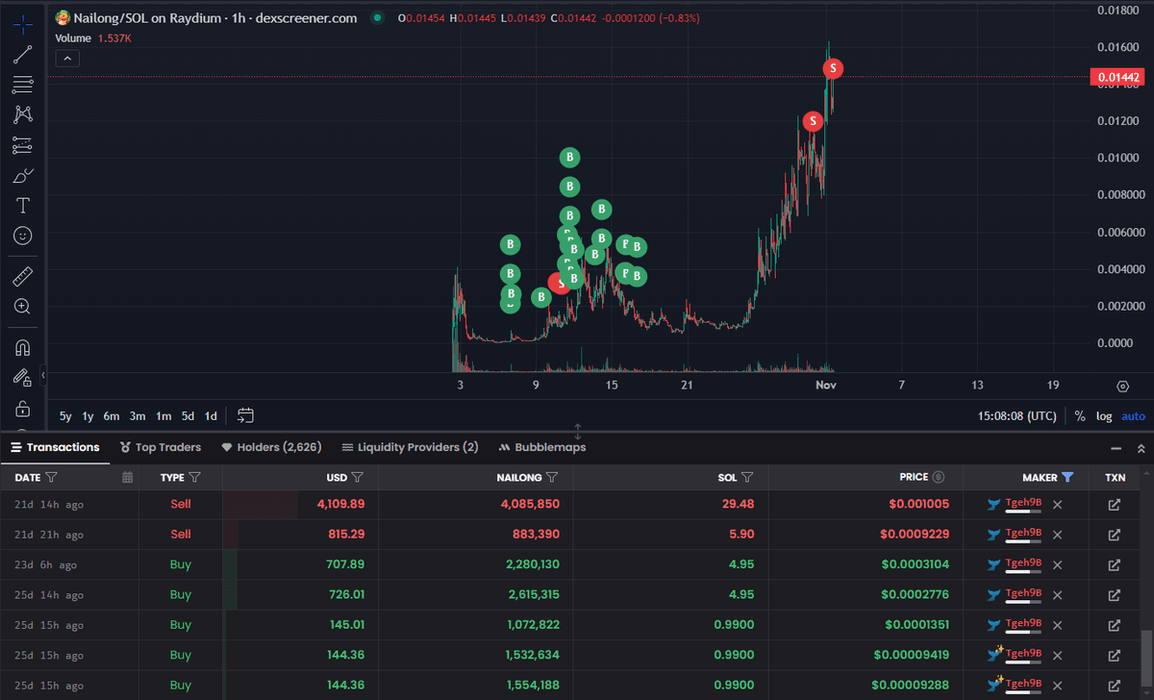The width and height of the screenshot is (1154, 700).
Task: Select the text annotation tool
Action: (x=23, y=205)
